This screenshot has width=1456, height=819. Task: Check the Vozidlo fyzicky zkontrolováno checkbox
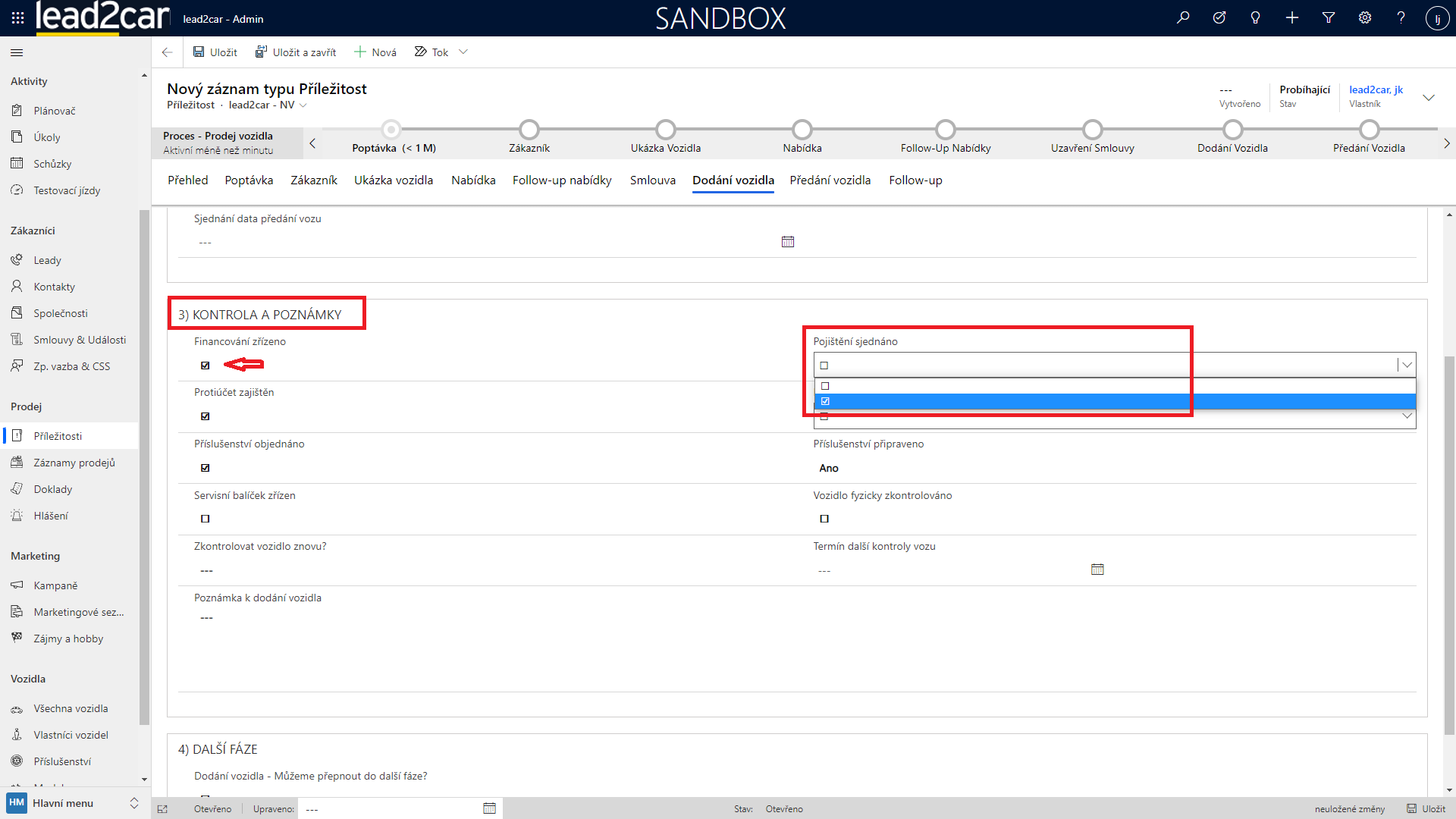824,519
